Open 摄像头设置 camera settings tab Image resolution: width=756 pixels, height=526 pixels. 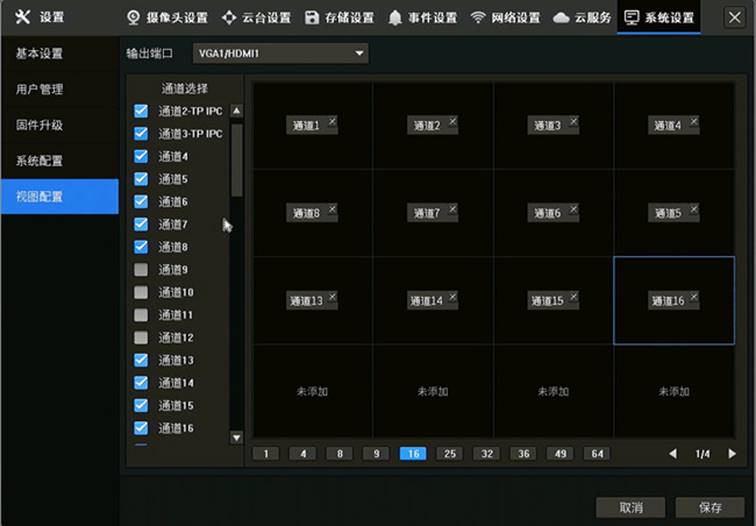[167, 17]
